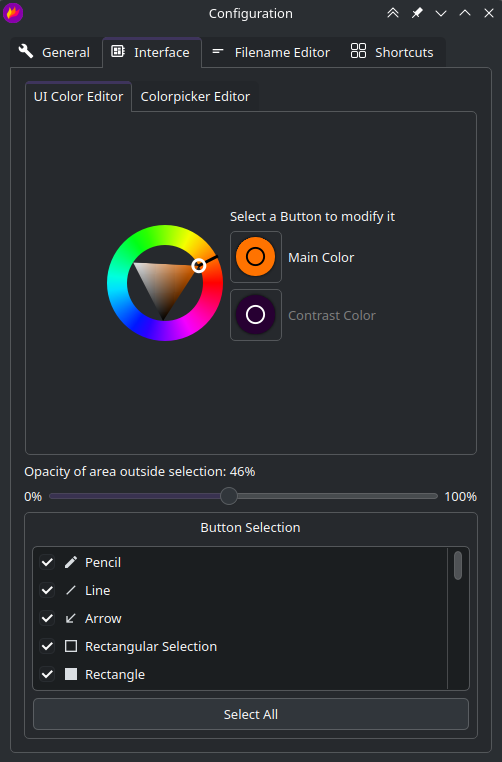Click the double-chevron shade window icon
Screen dimensions: 502x762
393,13
